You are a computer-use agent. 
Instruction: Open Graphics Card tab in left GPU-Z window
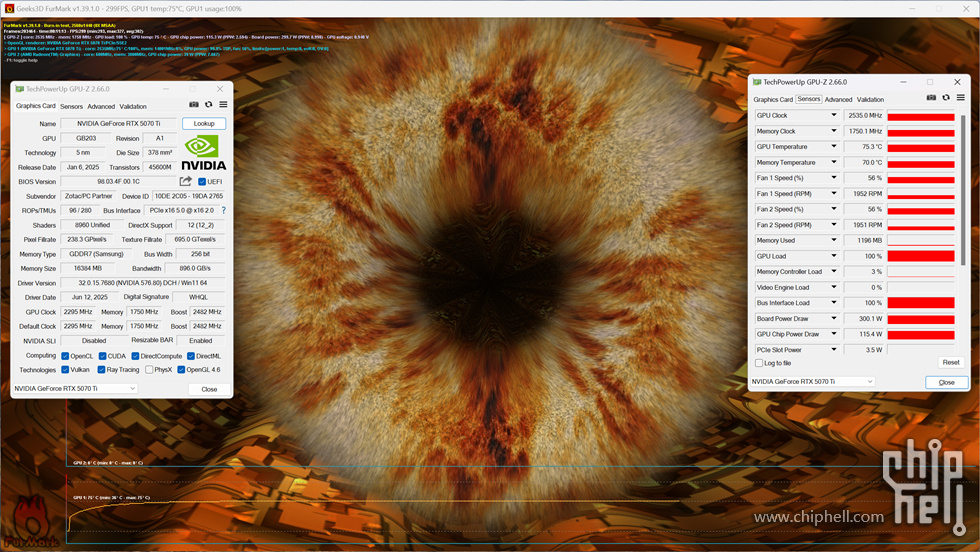[36, 106]
